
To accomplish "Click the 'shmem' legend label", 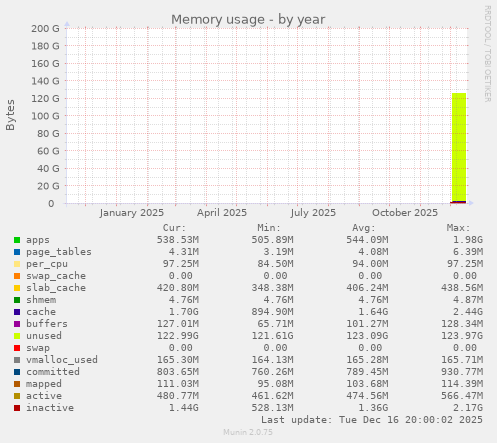I will (41, 300).
